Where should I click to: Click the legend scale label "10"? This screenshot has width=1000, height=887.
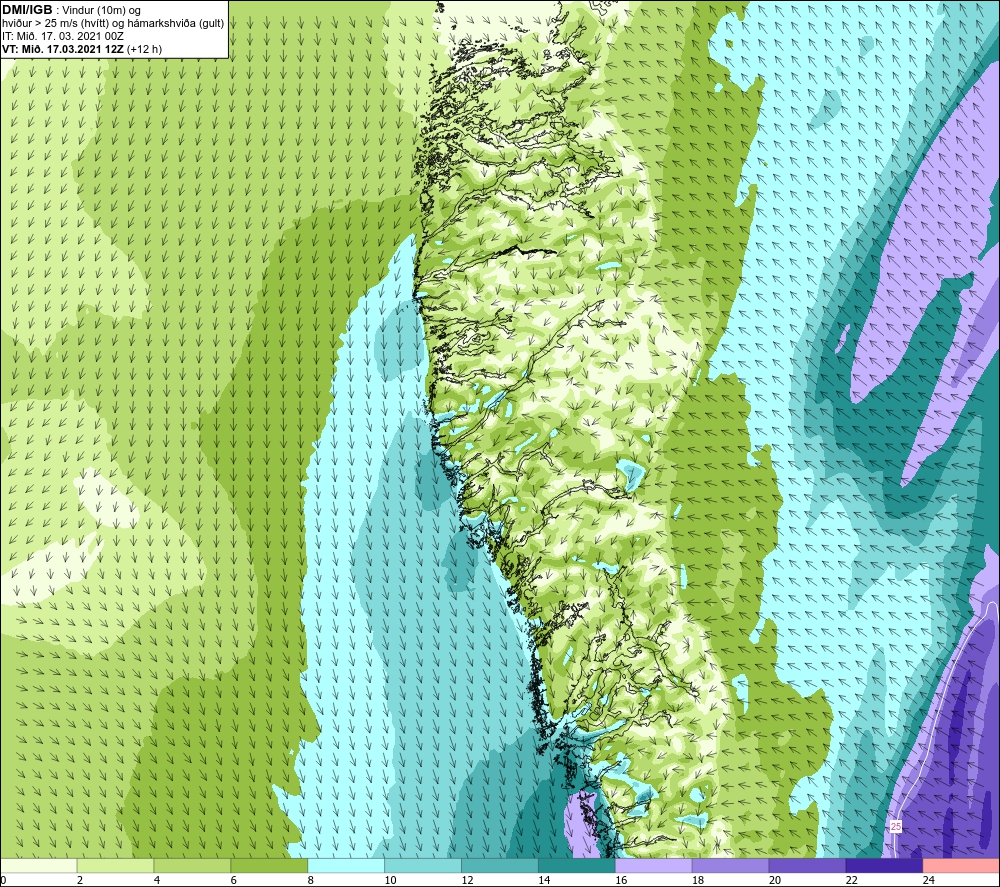(390, 880)
